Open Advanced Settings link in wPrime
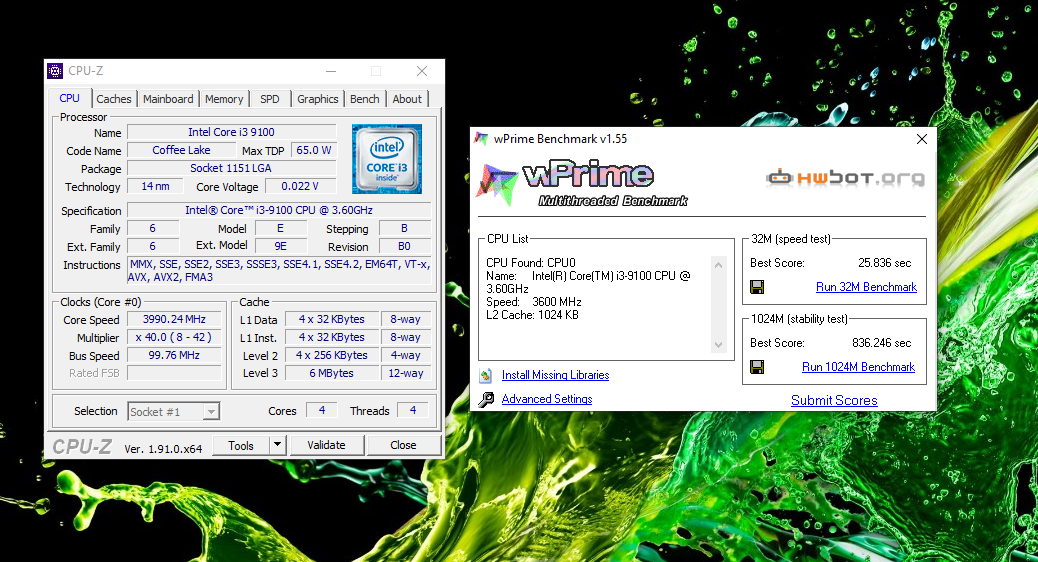 point(547,398)
